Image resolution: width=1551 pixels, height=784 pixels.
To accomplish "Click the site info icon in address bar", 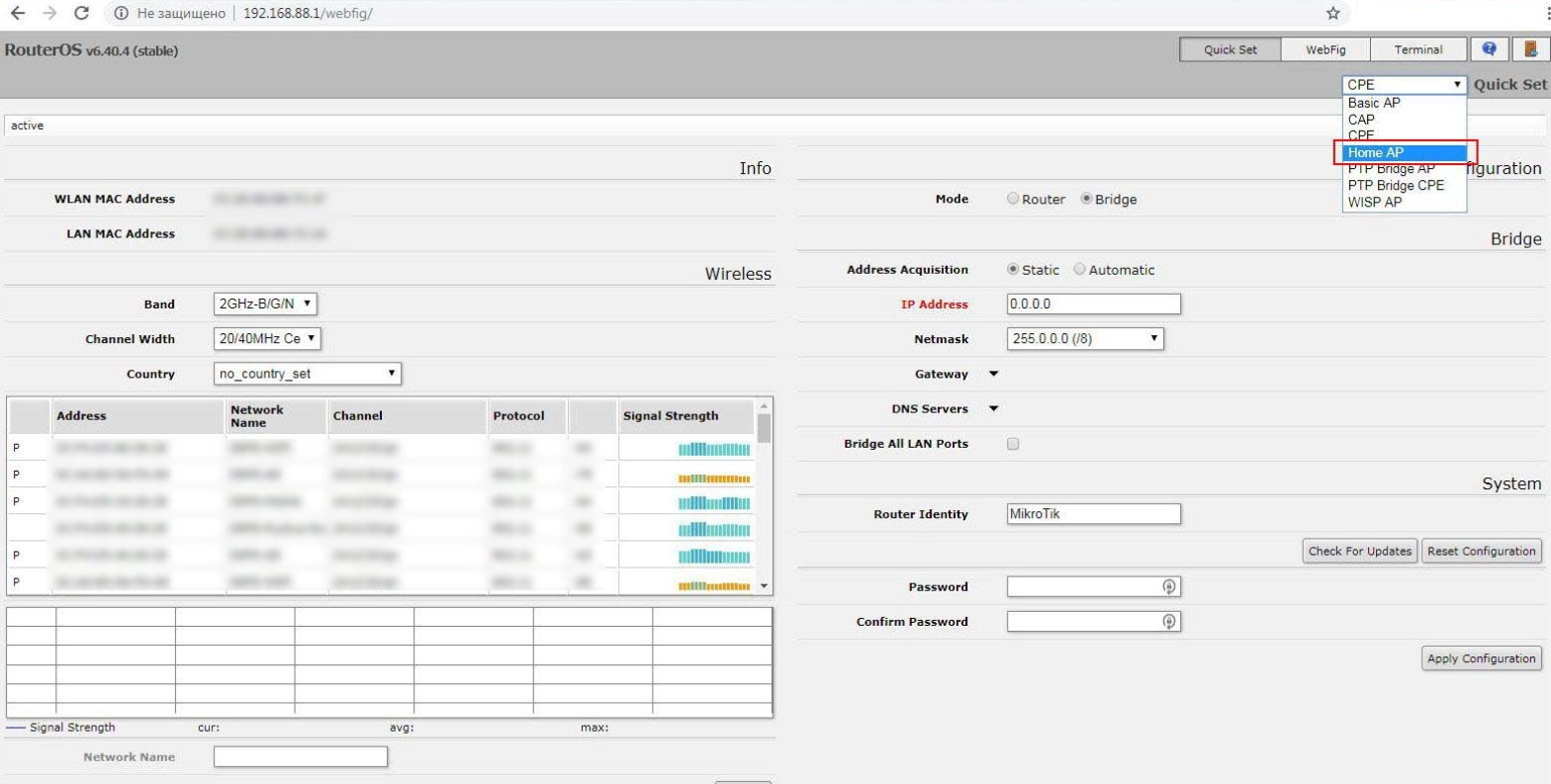I will [x=120, y=14].
